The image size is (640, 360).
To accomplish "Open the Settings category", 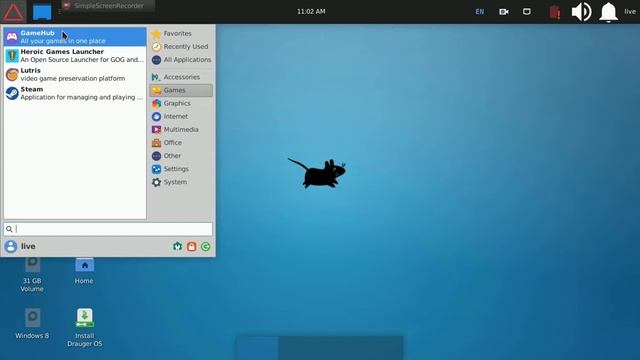I will (x=181, y=169).
